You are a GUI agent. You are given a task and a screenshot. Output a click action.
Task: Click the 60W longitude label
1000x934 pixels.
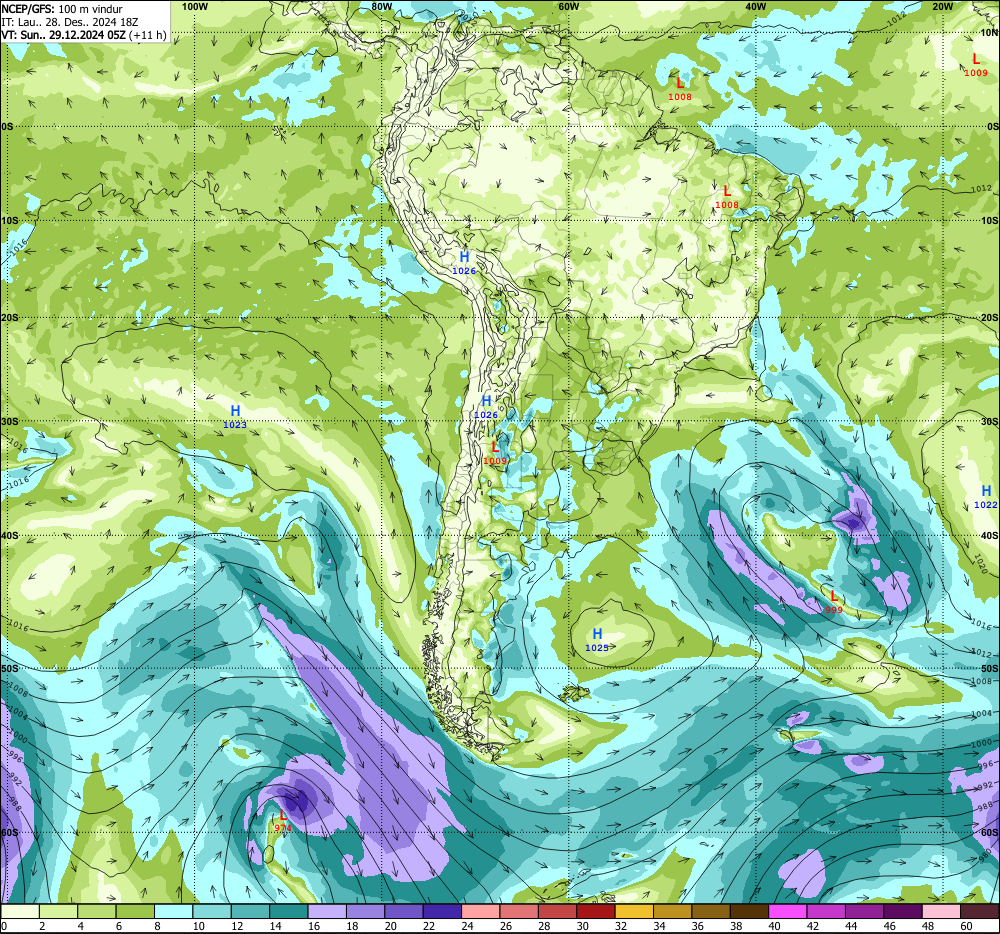click(x=568, y=6)
